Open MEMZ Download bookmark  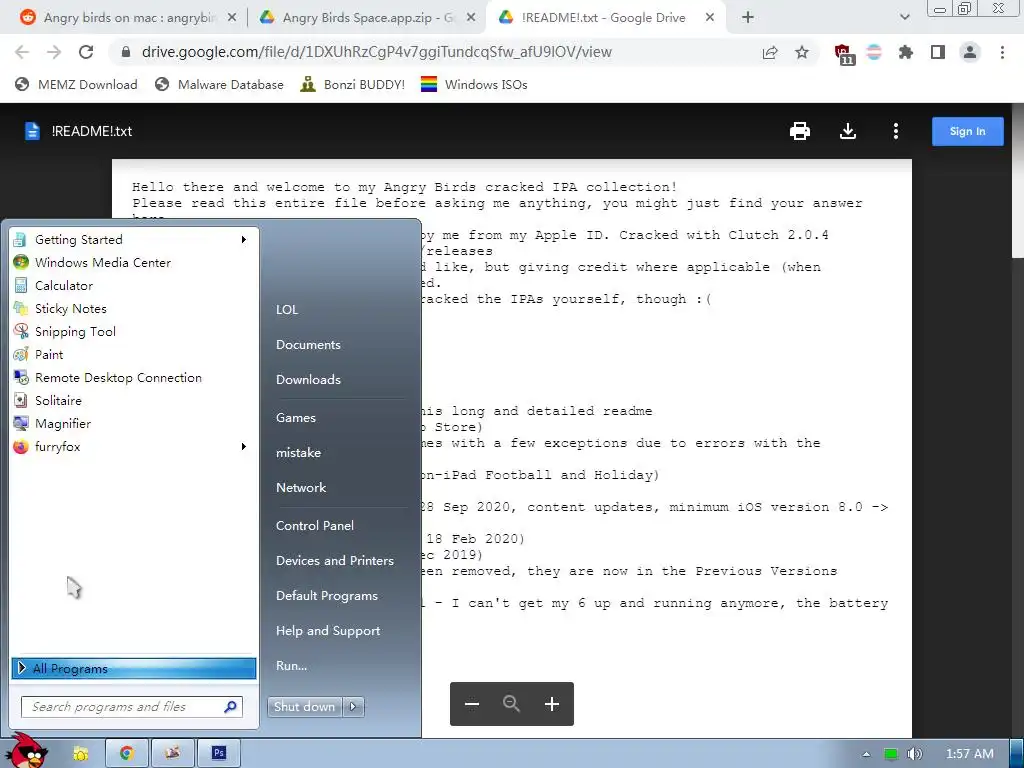tap(76, 84)
